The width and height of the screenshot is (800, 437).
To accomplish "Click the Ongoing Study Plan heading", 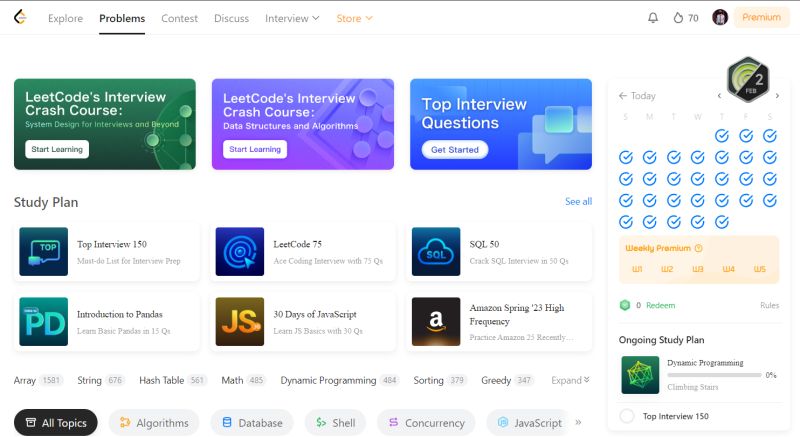I will [x=661, y=340].
